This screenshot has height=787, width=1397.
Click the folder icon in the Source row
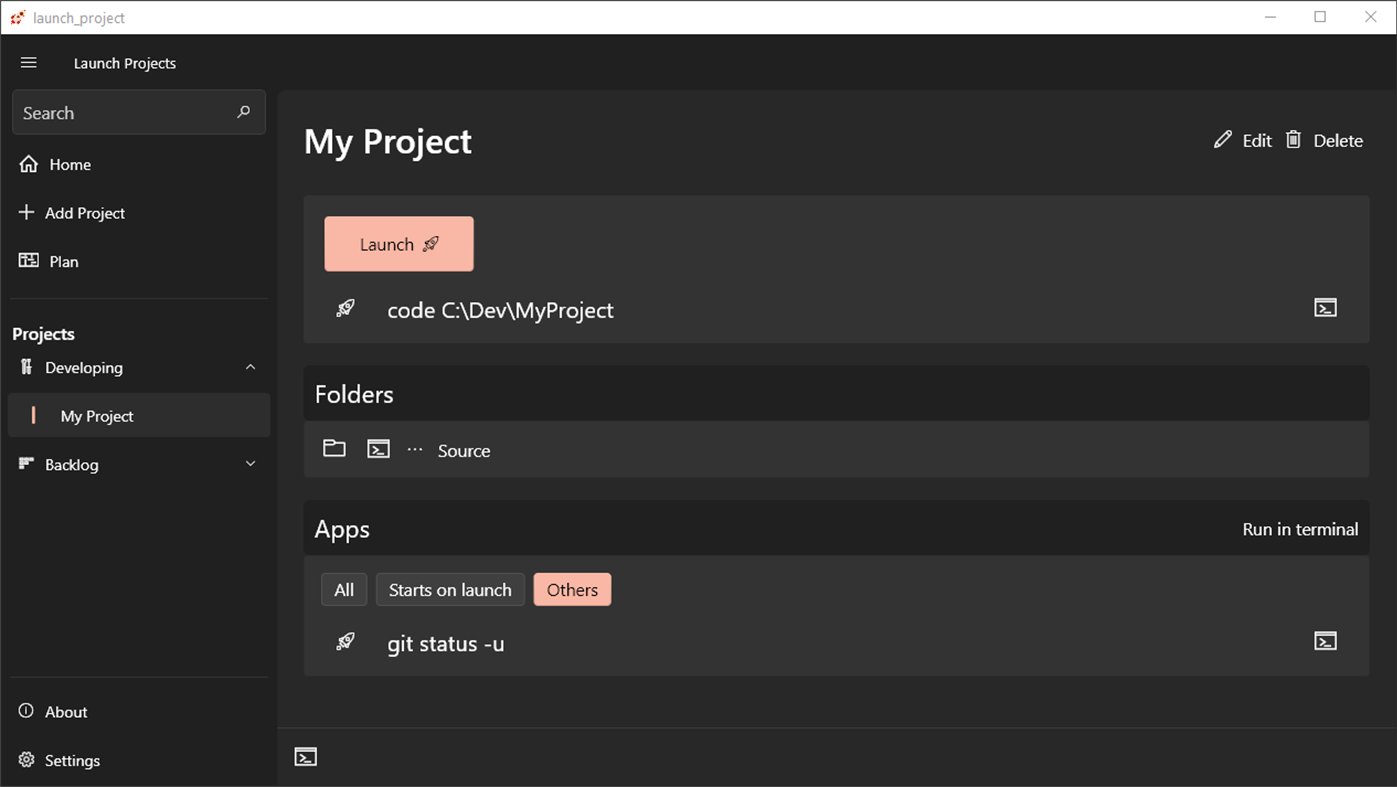click(334, 449)
